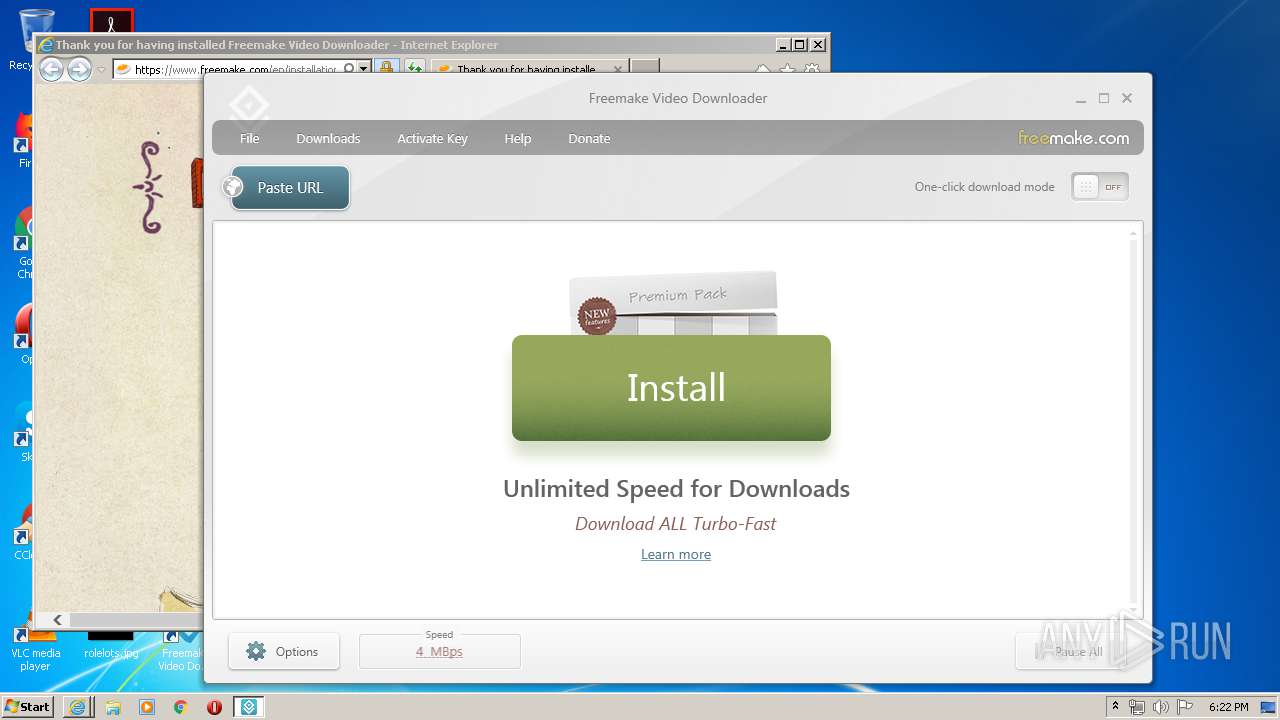Open the address bar dropdown arrow in IE

point(364,69)
